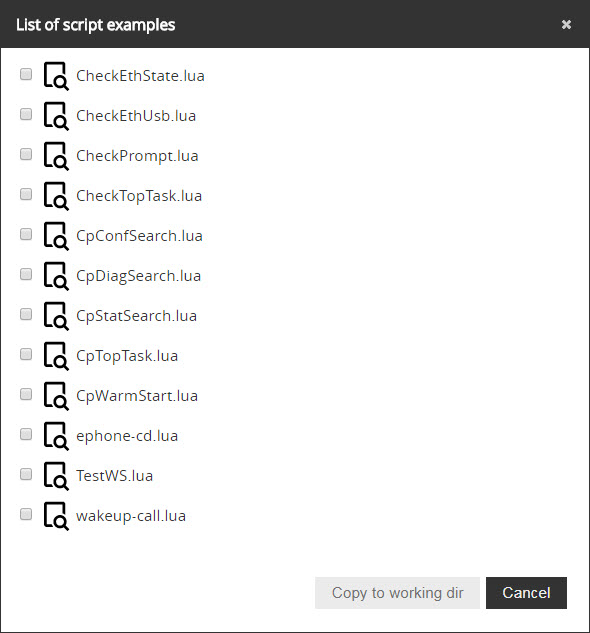This screenshot has height=633, width=590.
Task: Tick the CheckEthState.lua checkbox
Action: (x=26, y=74)
